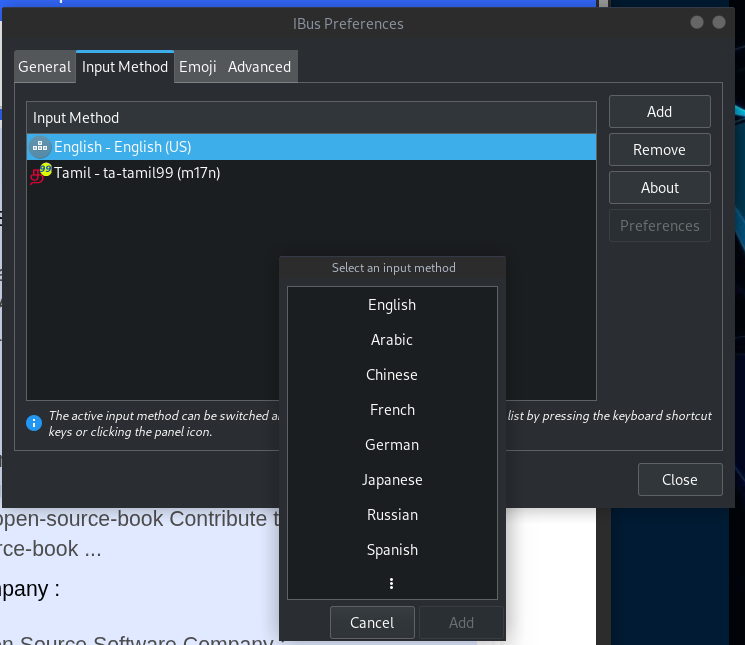Image resolution: width=745 pixels, height=645 pixels.
Task: Click the Add button in IBus Preferences
Action: click(x=659, y=112)
